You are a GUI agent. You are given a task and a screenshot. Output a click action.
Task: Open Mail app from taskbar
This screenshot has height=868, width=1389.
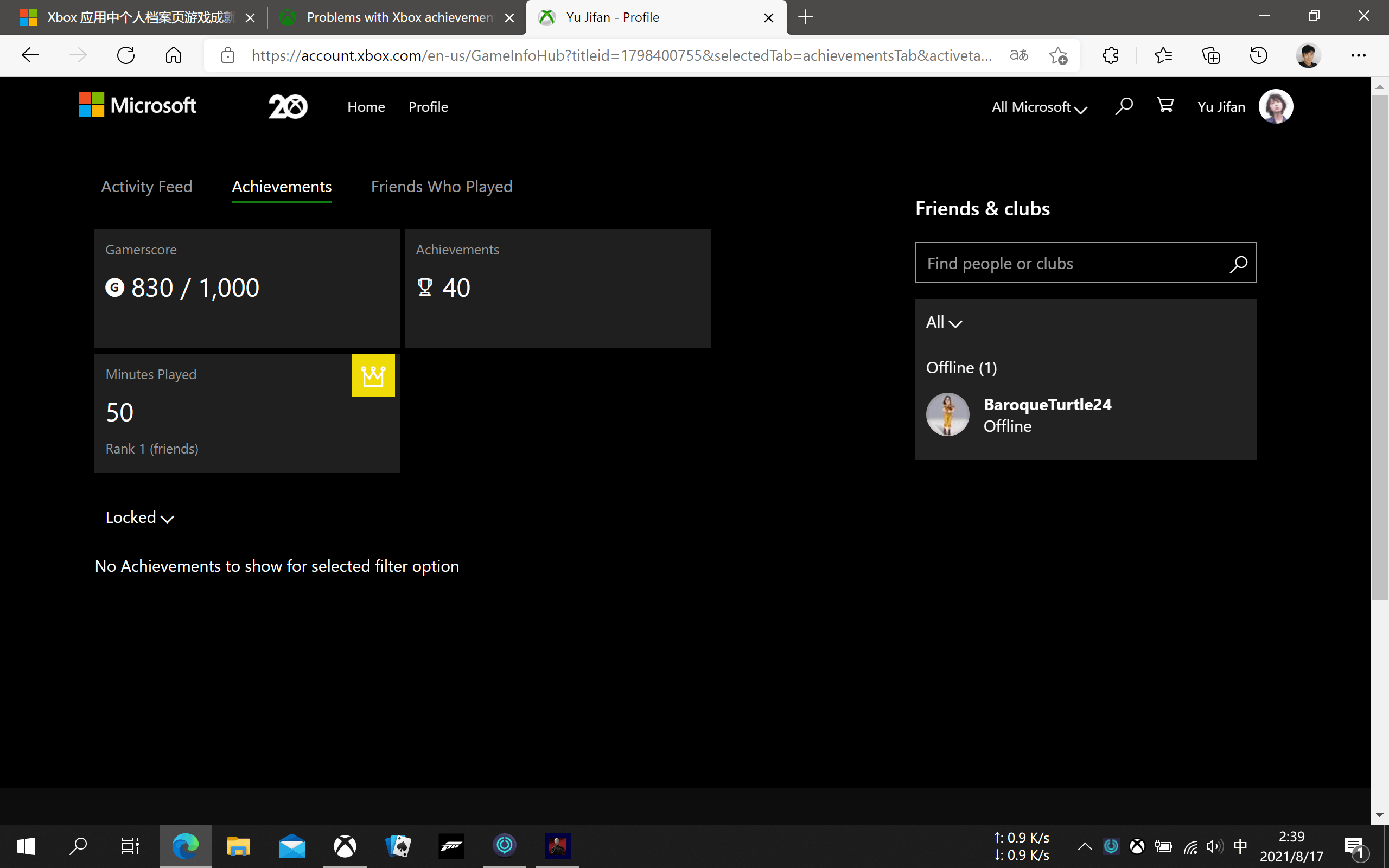[x=291, y=846]
